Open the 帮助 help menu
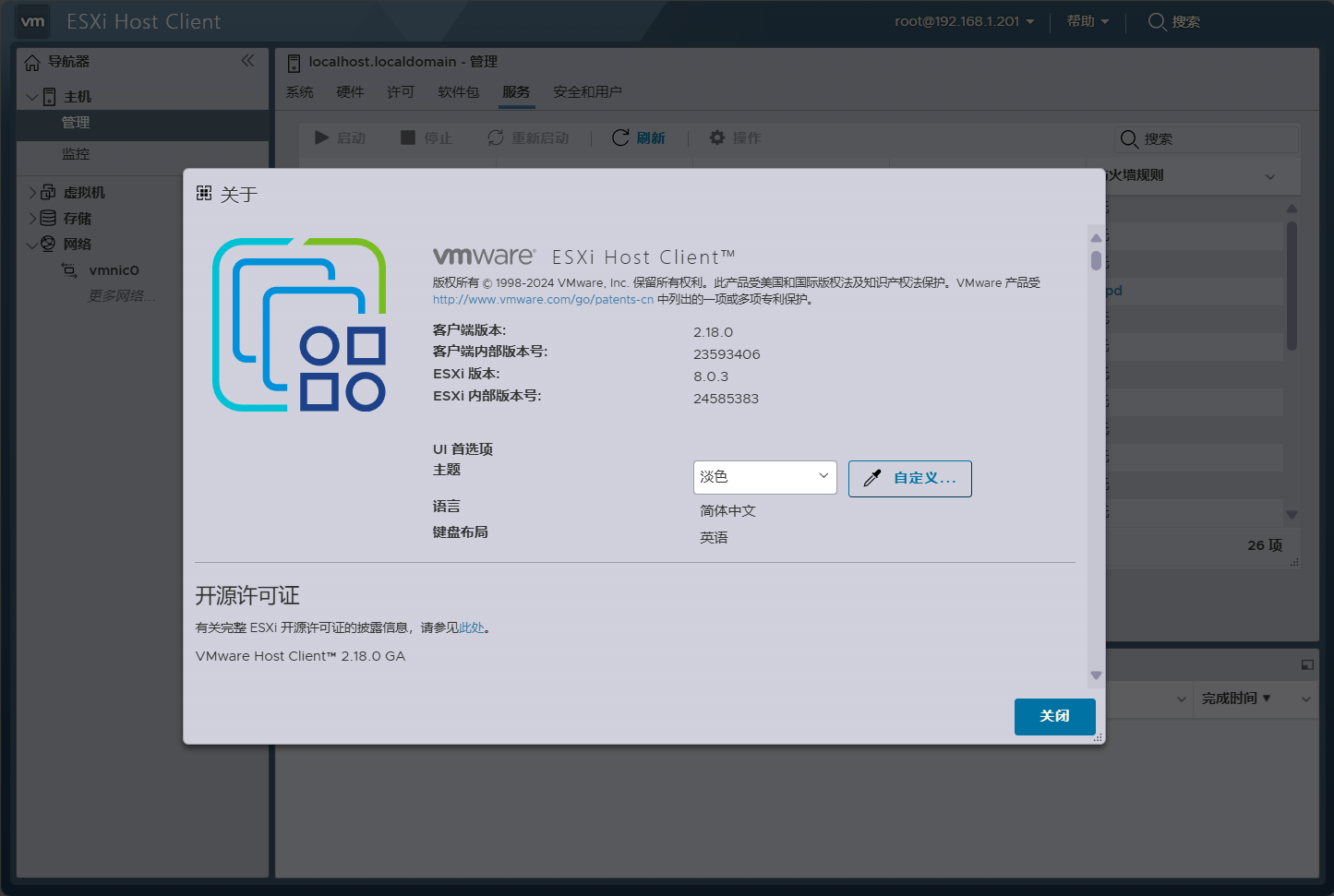The height and width of the screenshot is (896, 1334). click(x=1088, y=21)
